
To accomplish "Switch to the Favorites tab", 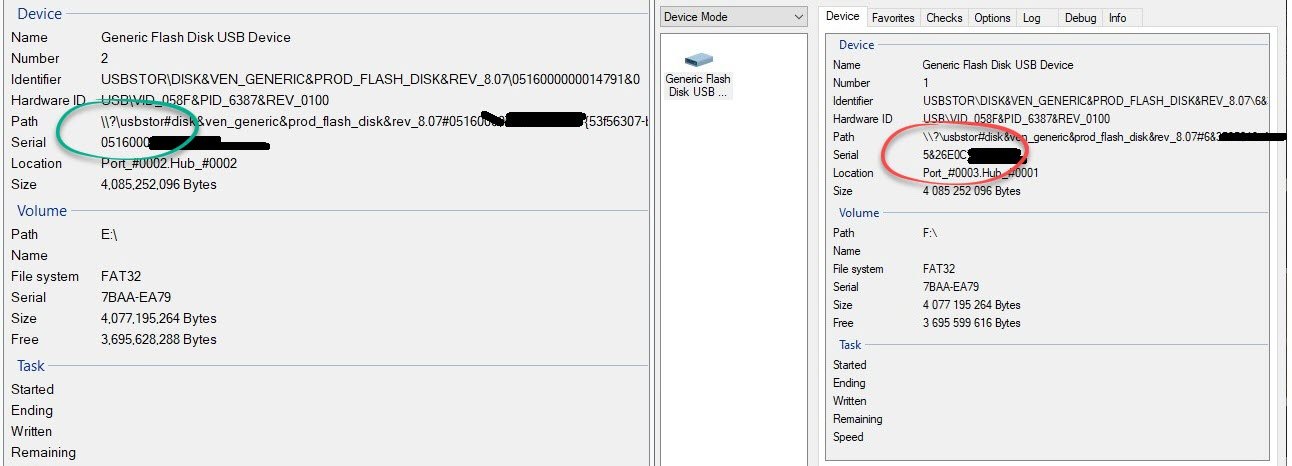I will click(x=893, y=18).
